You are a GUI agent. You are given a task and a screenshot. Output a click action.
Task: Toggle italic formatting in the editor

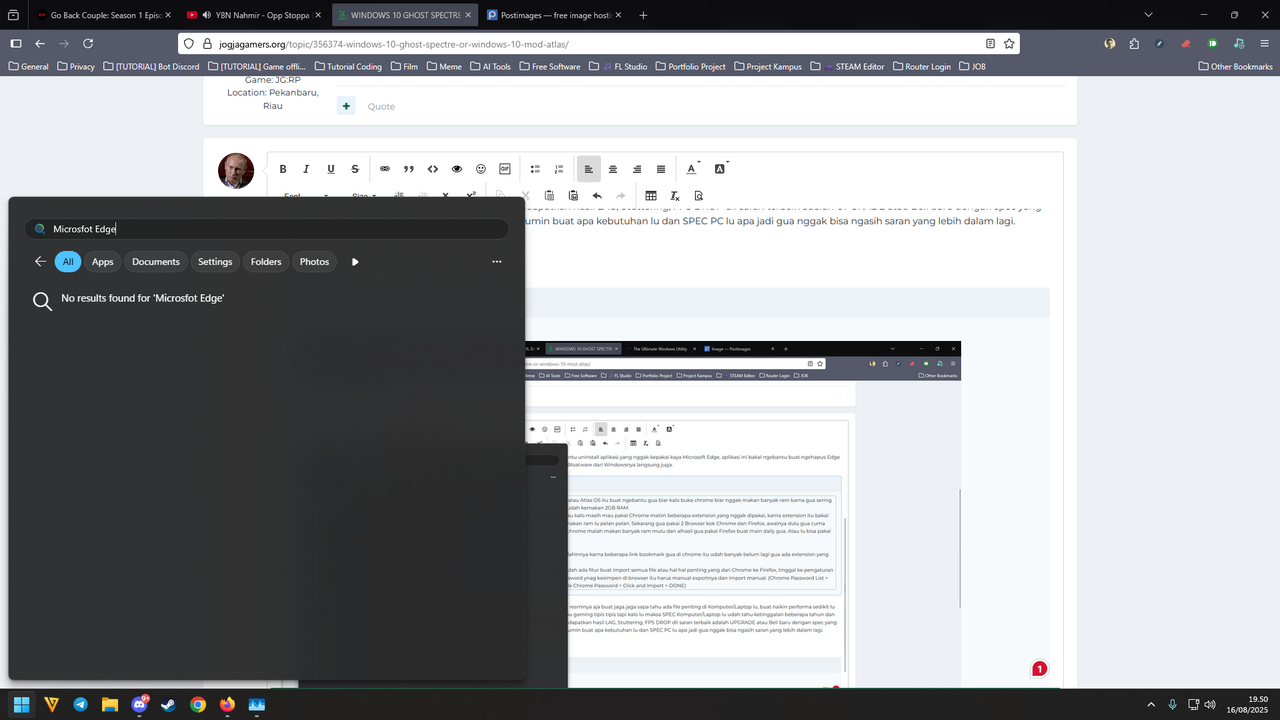(307, 169)
